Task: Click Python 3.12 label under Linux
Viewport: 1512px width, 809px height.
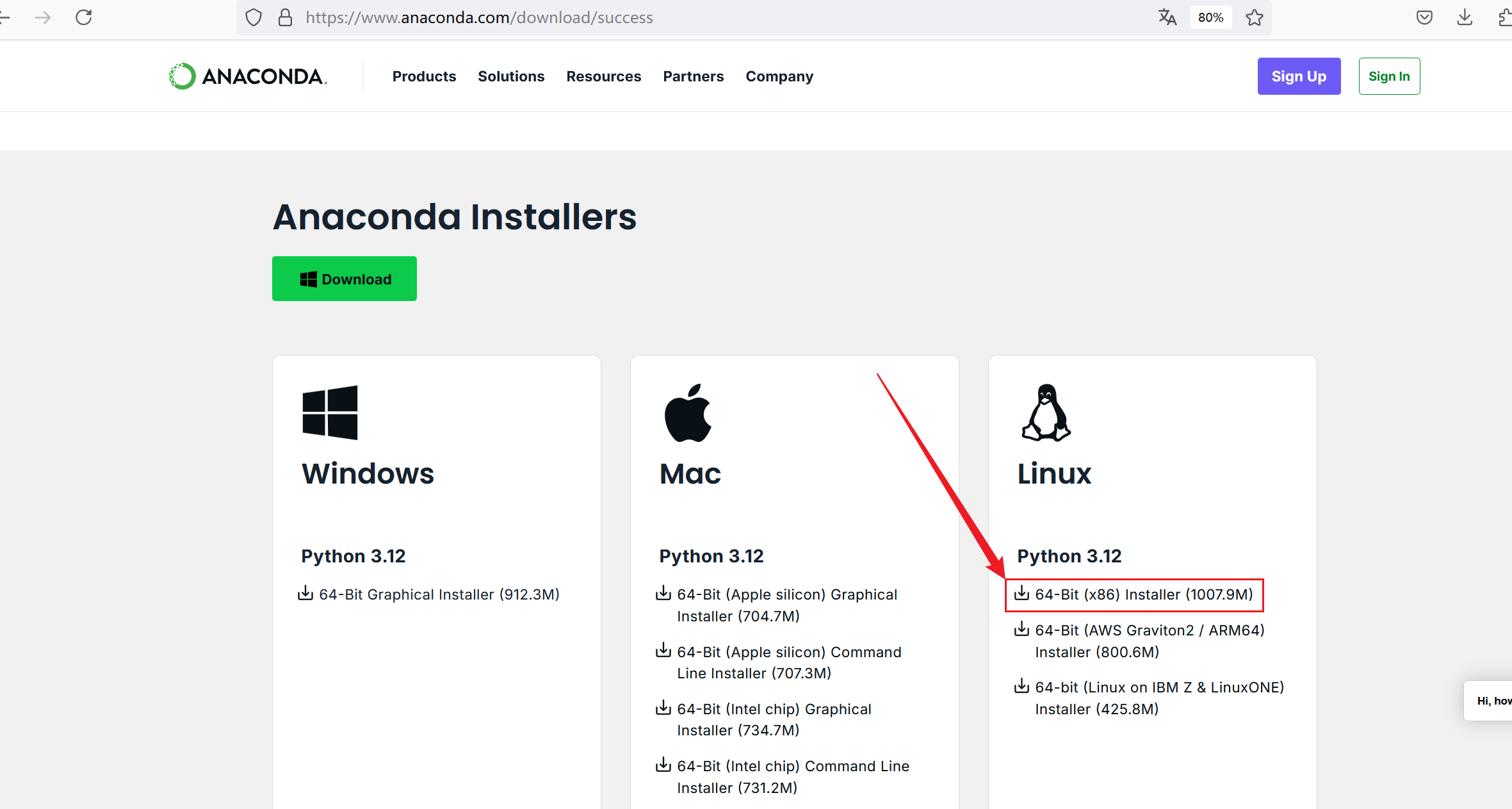Action: coord(1069,556)
